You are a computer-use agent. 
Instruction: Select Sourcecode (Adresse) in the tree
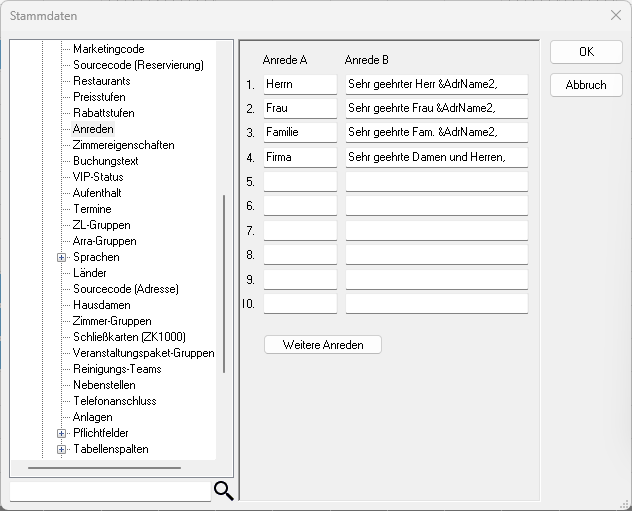point(126,289)
